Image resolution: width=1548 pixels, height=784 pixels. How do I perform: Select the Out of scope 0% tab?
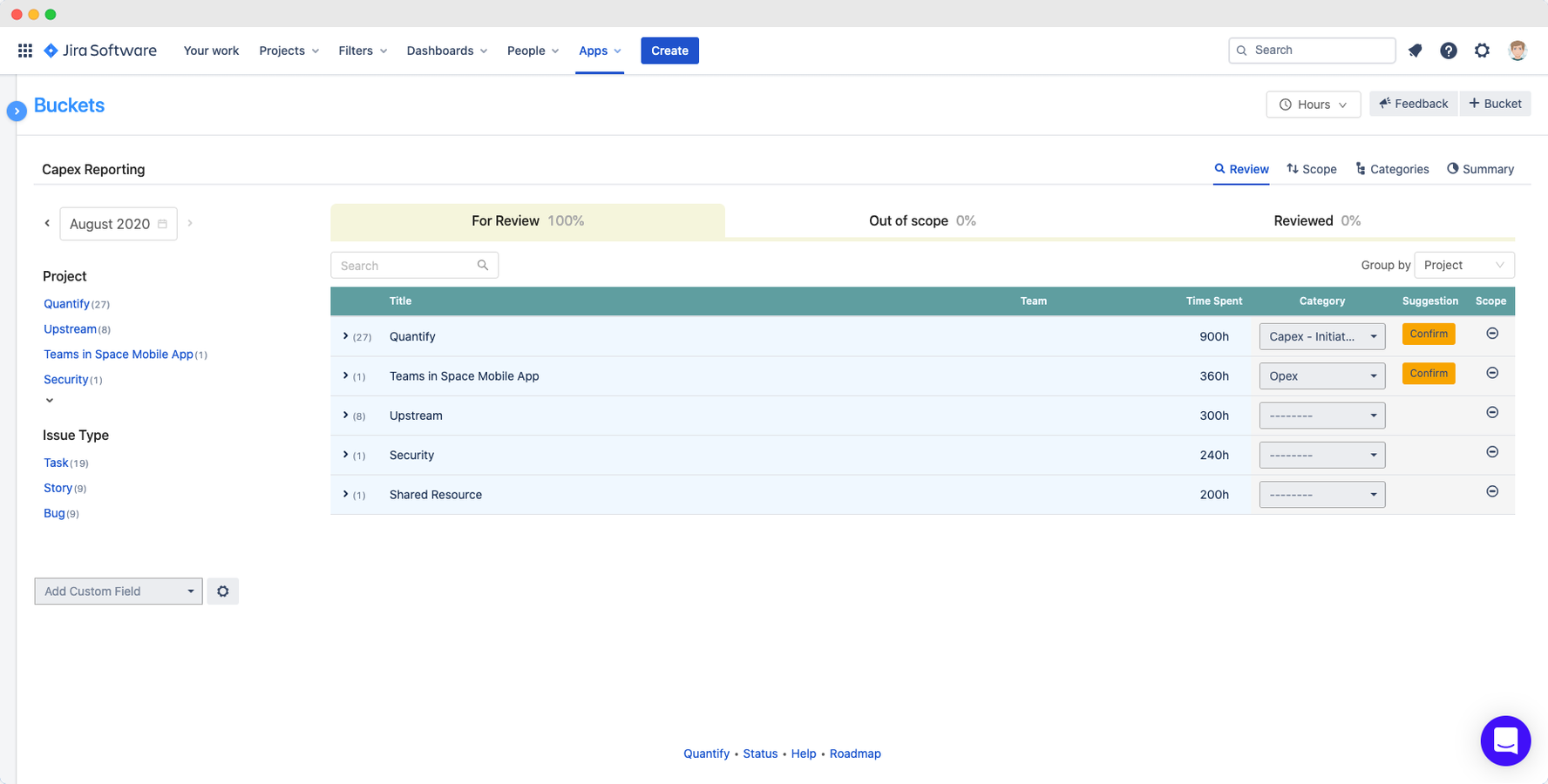click(x=922, y=221)
